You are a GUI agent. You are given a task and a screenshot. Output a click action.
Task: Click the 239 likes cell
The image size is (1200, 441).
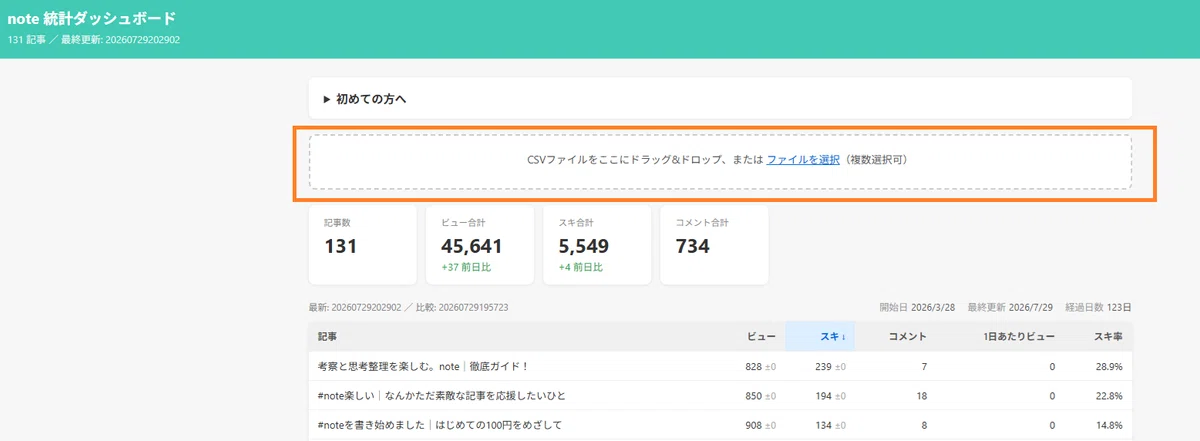tap(830, 367)
